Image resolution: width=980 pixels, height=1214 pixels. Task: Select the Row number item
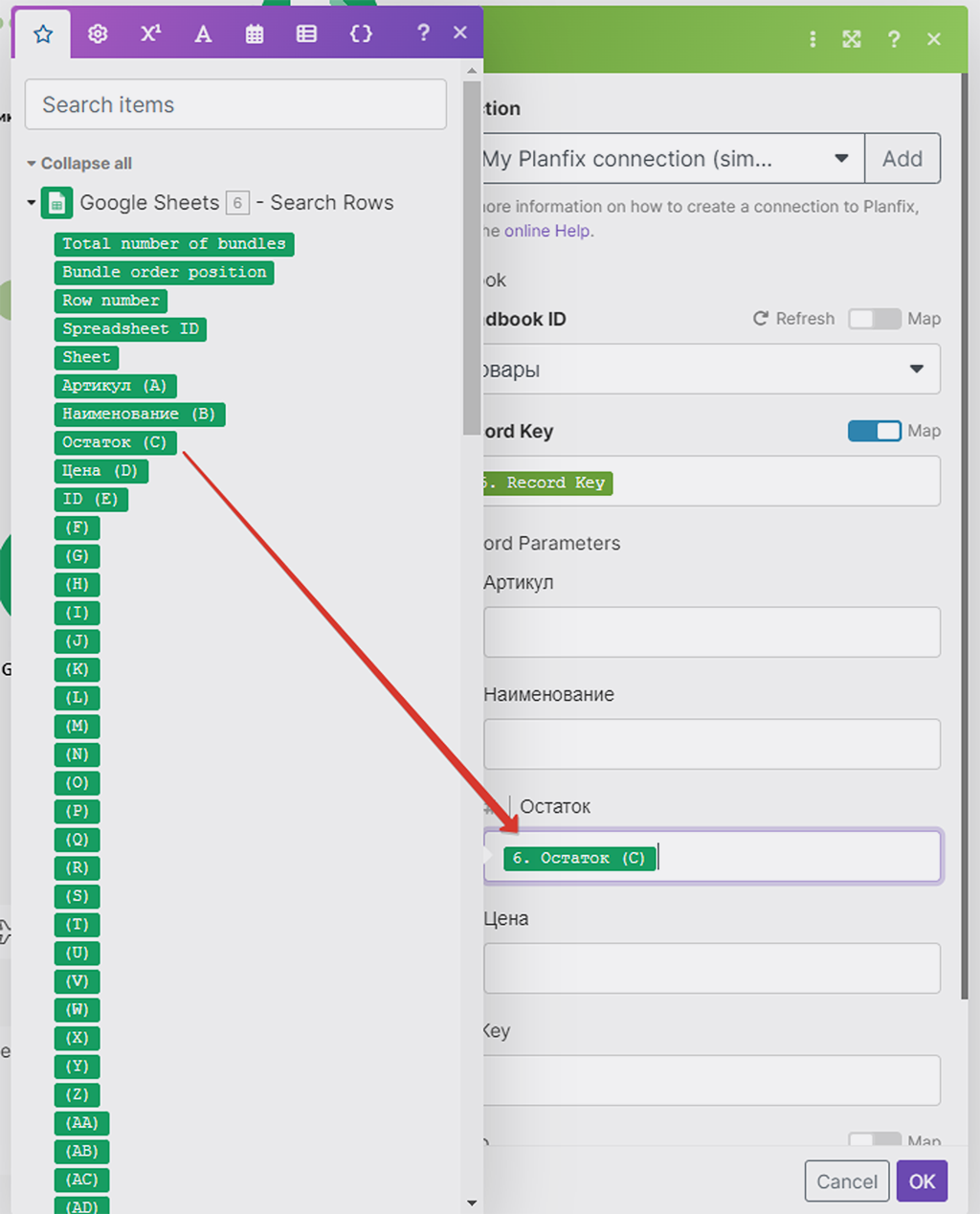[111, 301]
